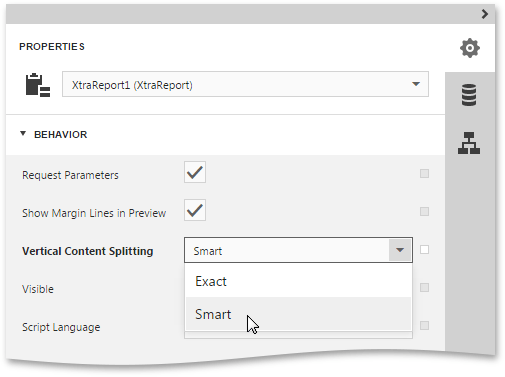Click the marker square beside Show Margin Lines
The height and width of the screenshot is (377, 505).
tap(424, 212)
